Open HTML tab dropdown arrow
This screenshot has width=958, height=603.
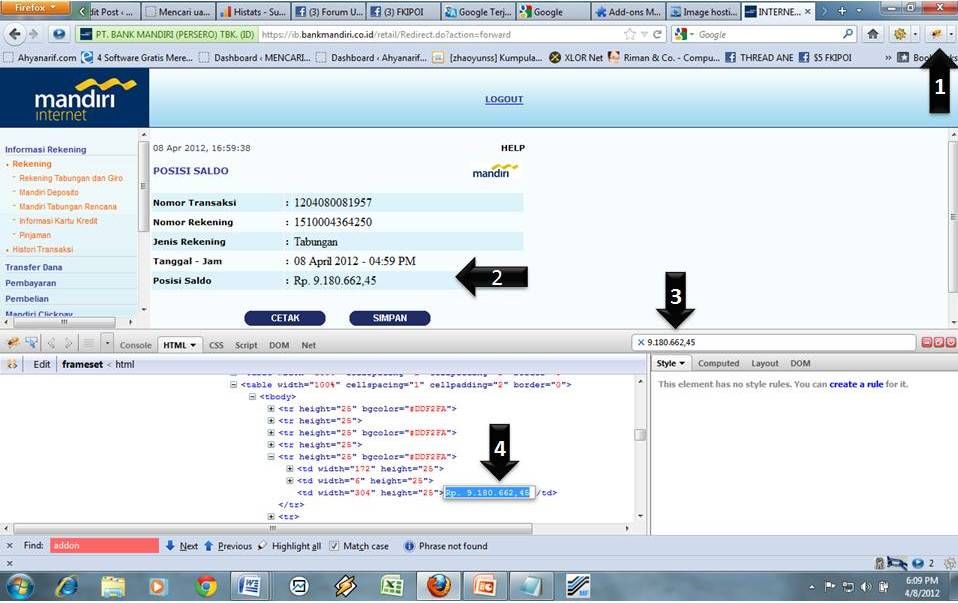click(x=193, y=345)
